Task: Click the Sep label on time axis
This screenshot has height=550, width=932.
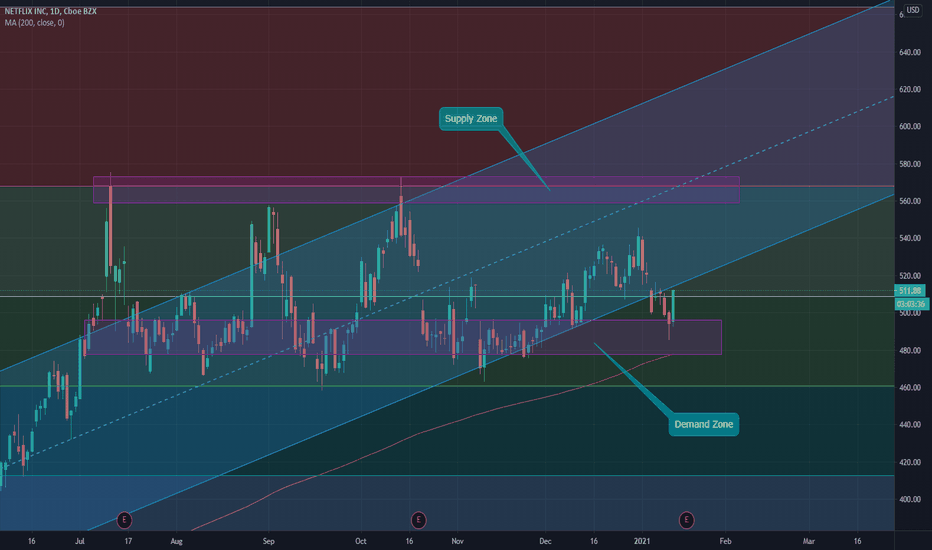Action: point(269,541)
